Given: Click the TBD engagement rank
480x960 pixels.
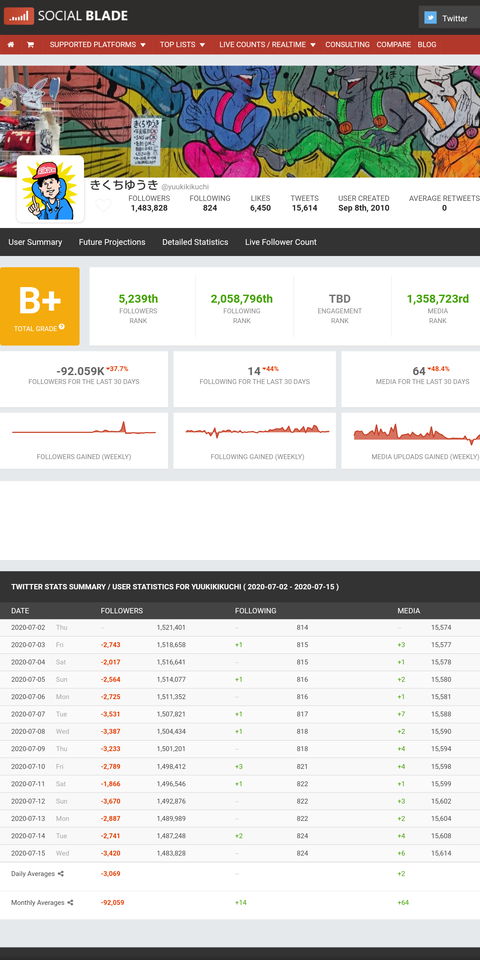Looking at the screenshot, I should [340, 299].
